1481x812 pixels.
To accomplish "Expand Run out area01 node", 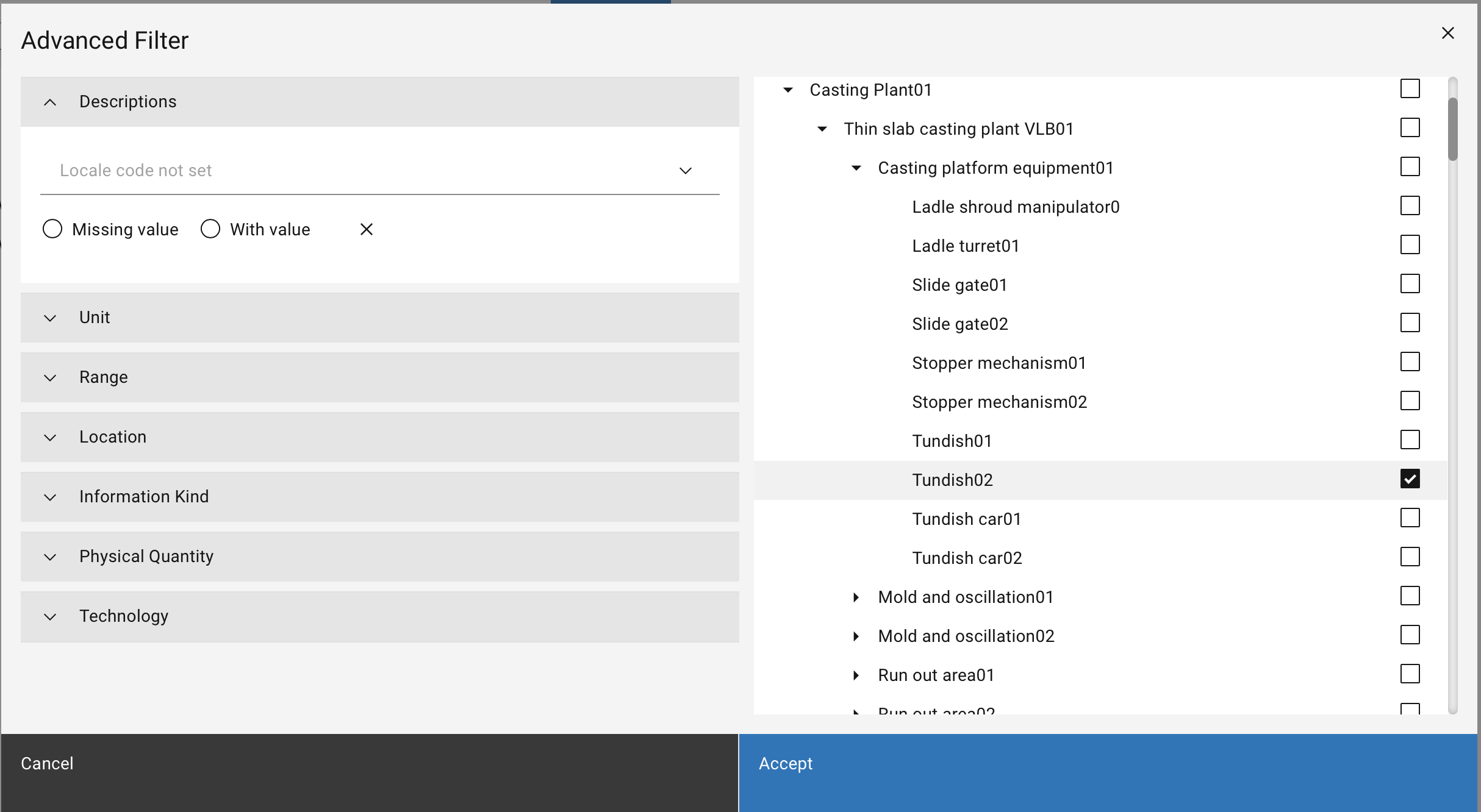I will pyautogui.click(x=856, y=675).
